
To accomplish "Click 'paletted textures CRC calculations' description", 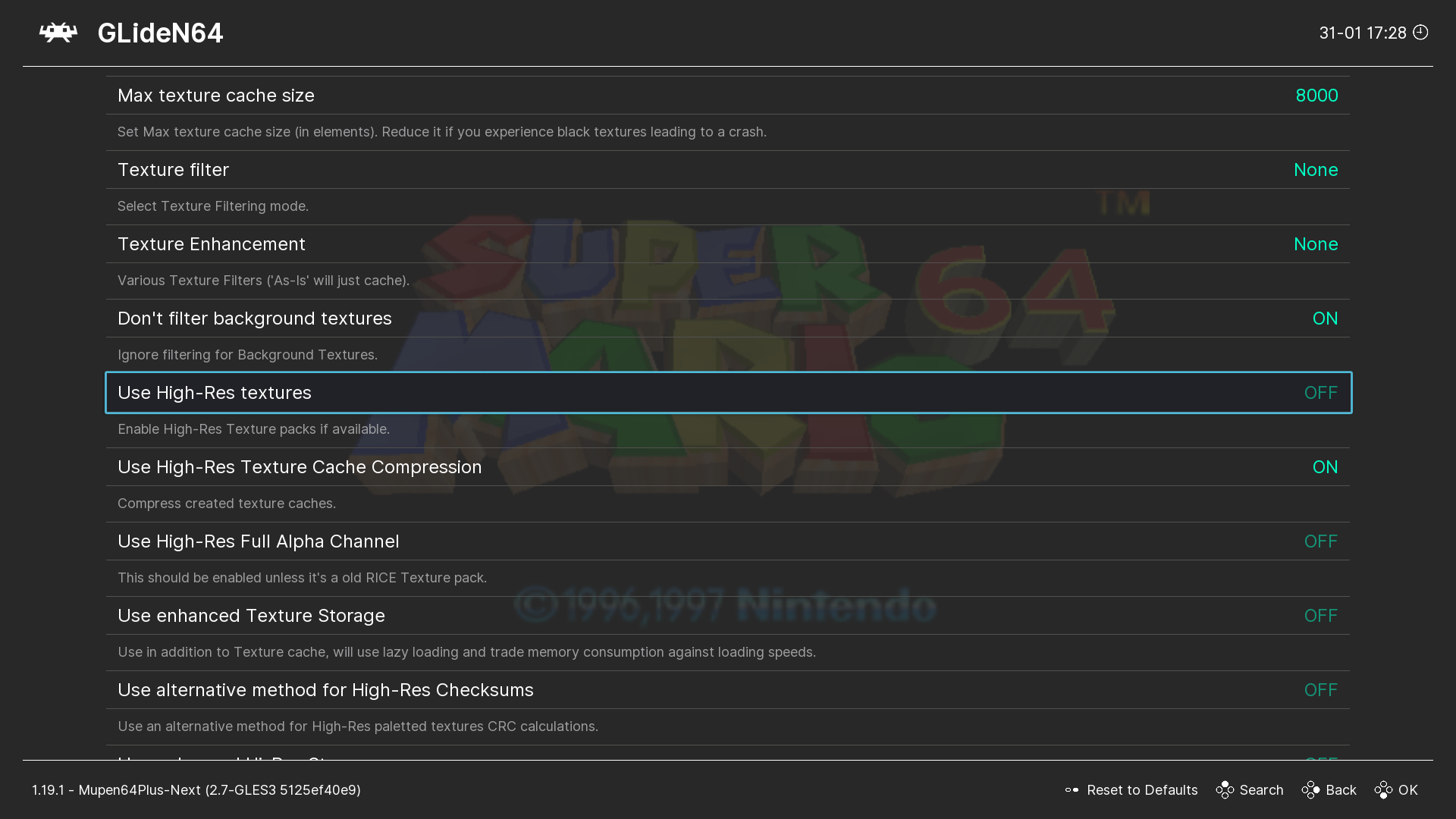I will pyautogui.click(x=358, y=726).
